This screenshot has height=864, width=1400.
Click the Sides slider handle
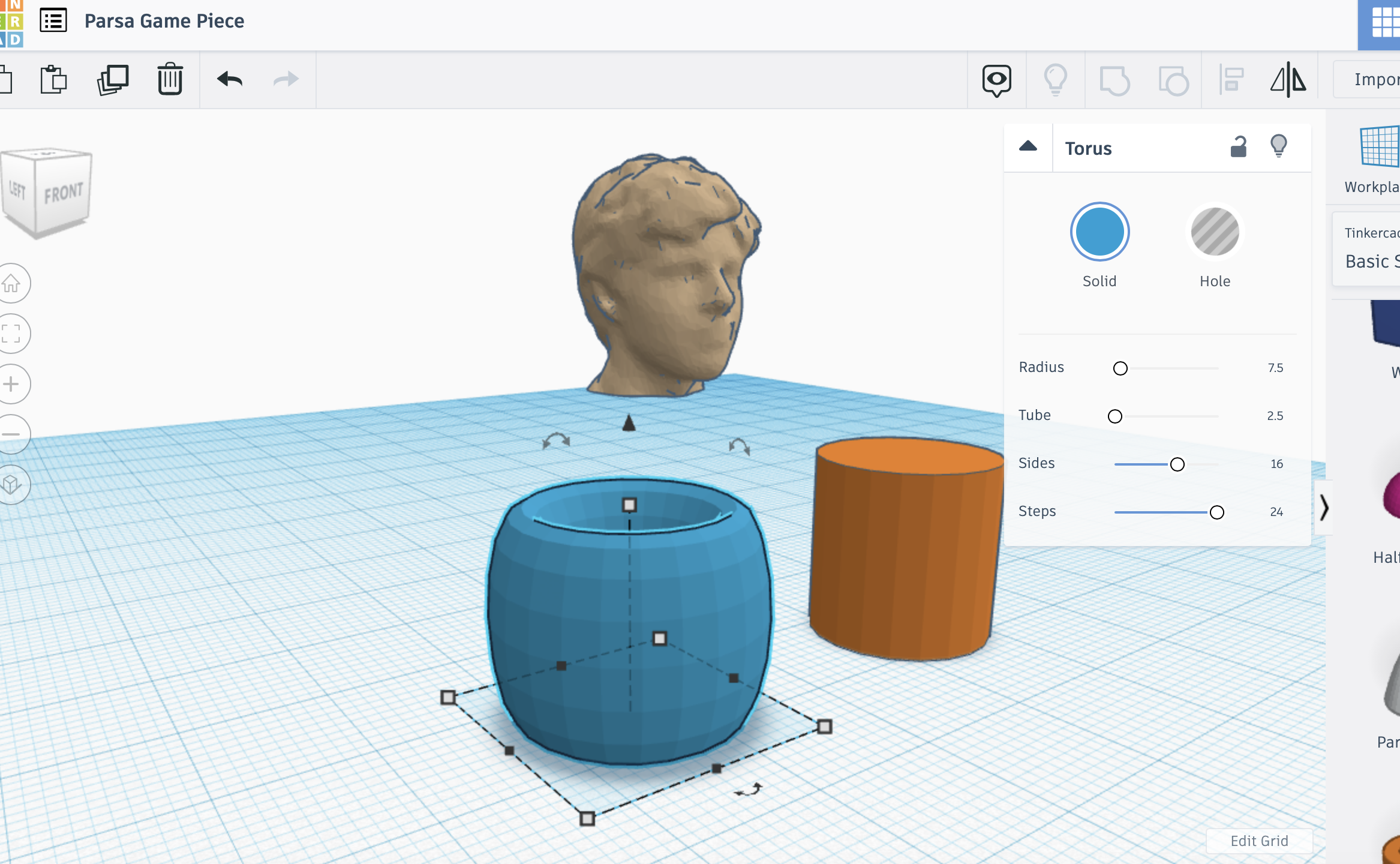pos(1177,464)
